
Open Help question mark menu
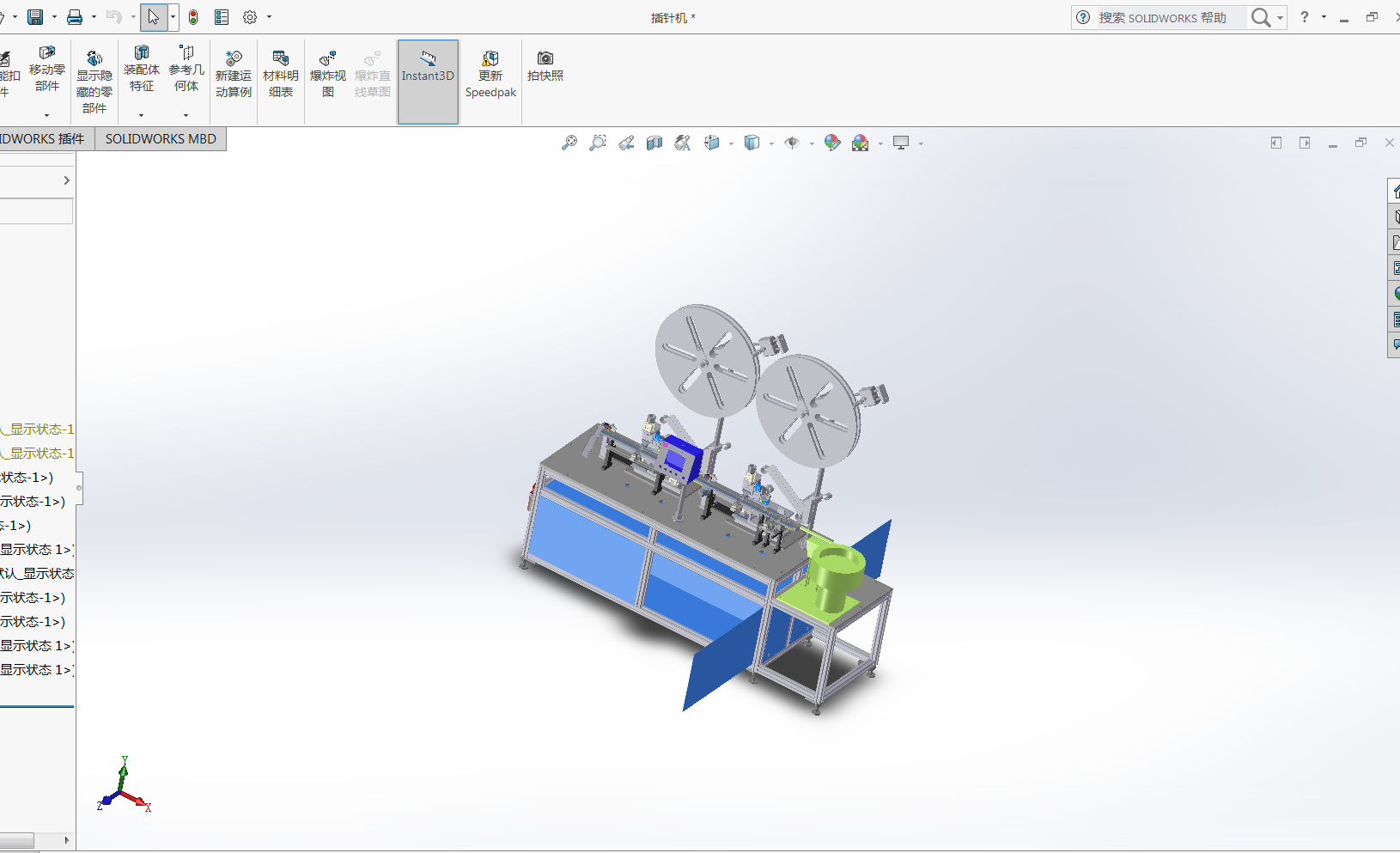pyautogui.click(x=1305, y=17)
